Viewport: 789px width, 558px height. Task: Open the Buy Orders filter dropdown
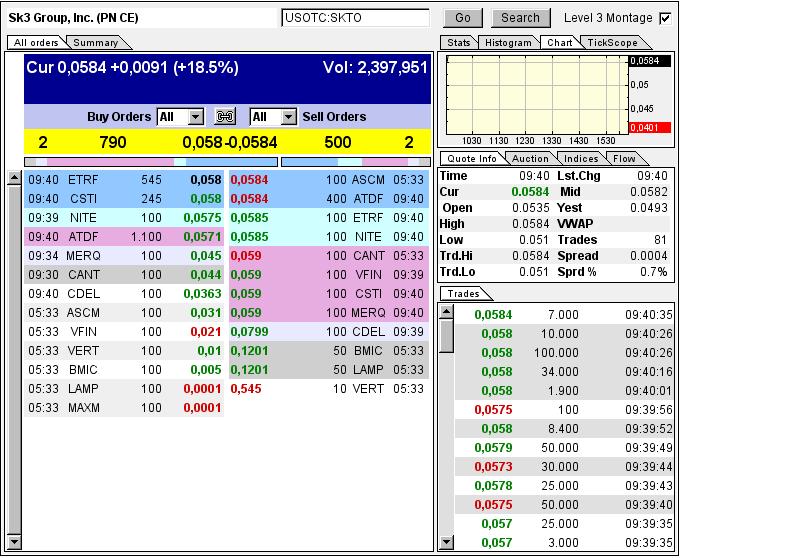195,117
